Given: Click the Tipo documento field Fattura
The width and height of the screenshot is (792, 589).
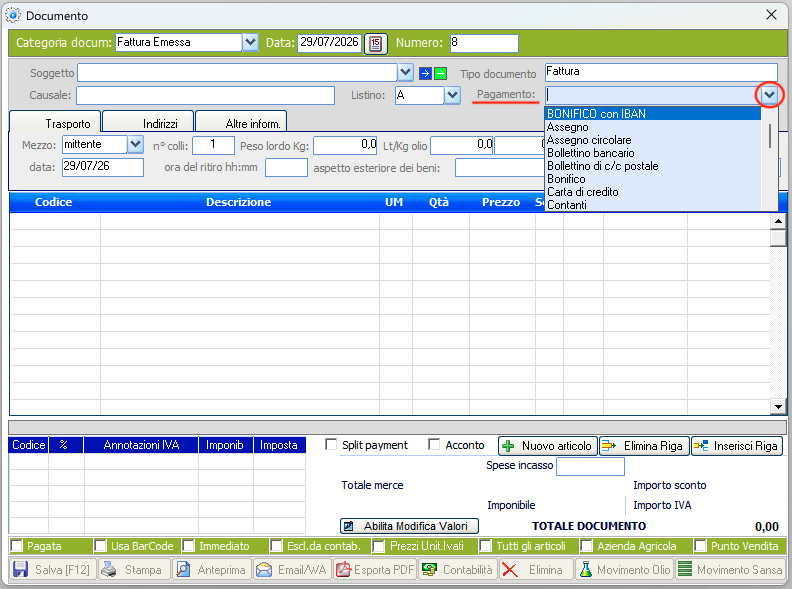Looking at the screenshot, I should [x=661, y=72].
